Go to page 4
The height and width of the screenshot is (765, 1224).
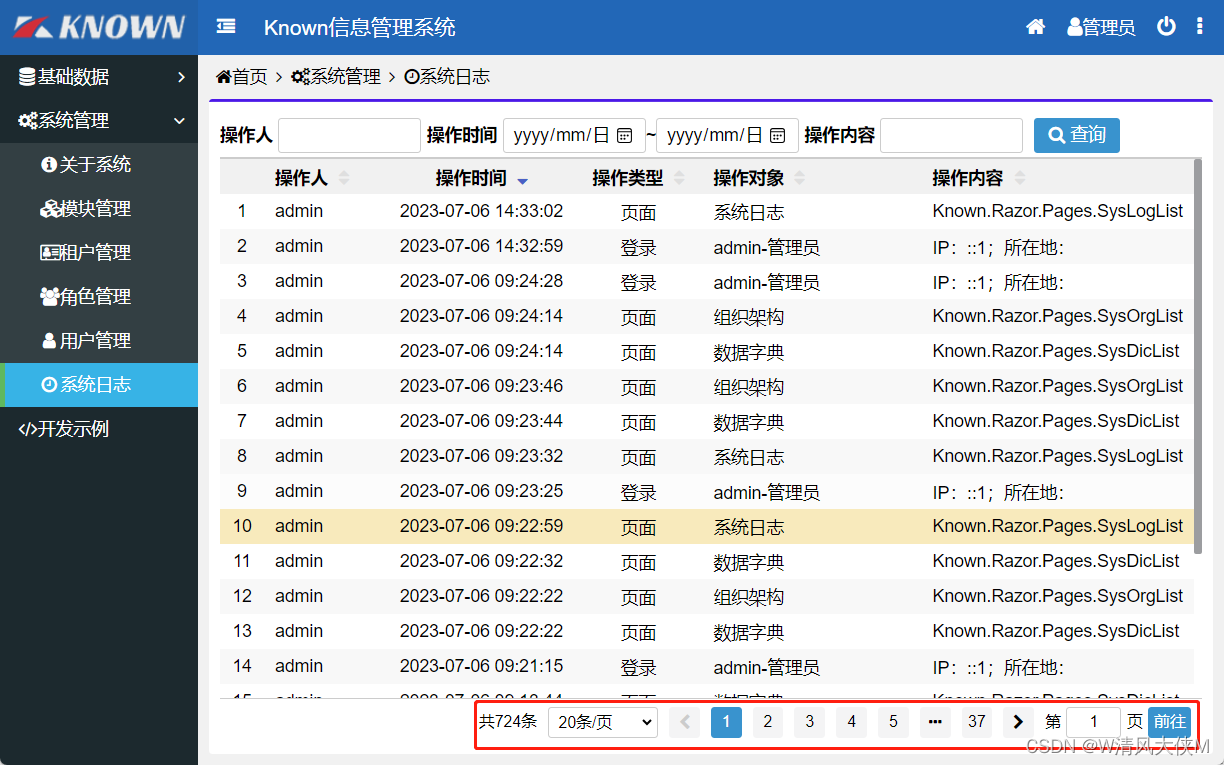(851, 722)
